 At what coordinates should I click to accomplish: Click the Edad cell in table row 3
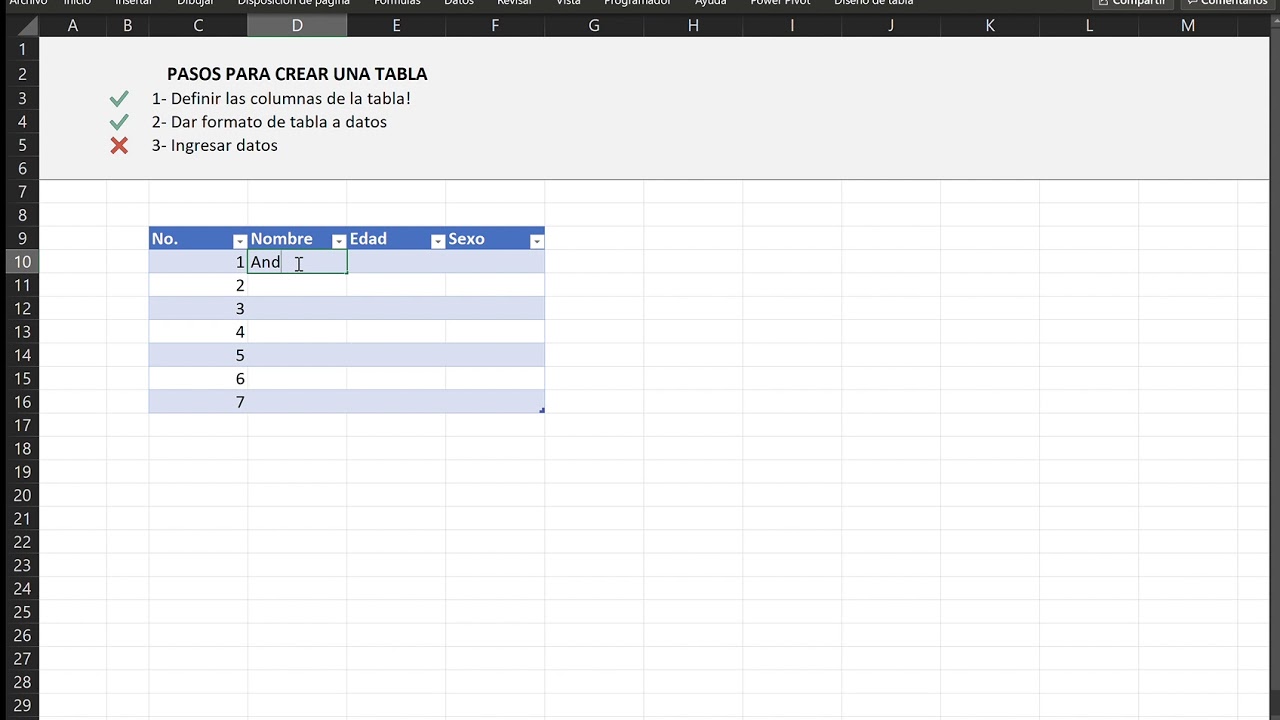pos(396,309)
